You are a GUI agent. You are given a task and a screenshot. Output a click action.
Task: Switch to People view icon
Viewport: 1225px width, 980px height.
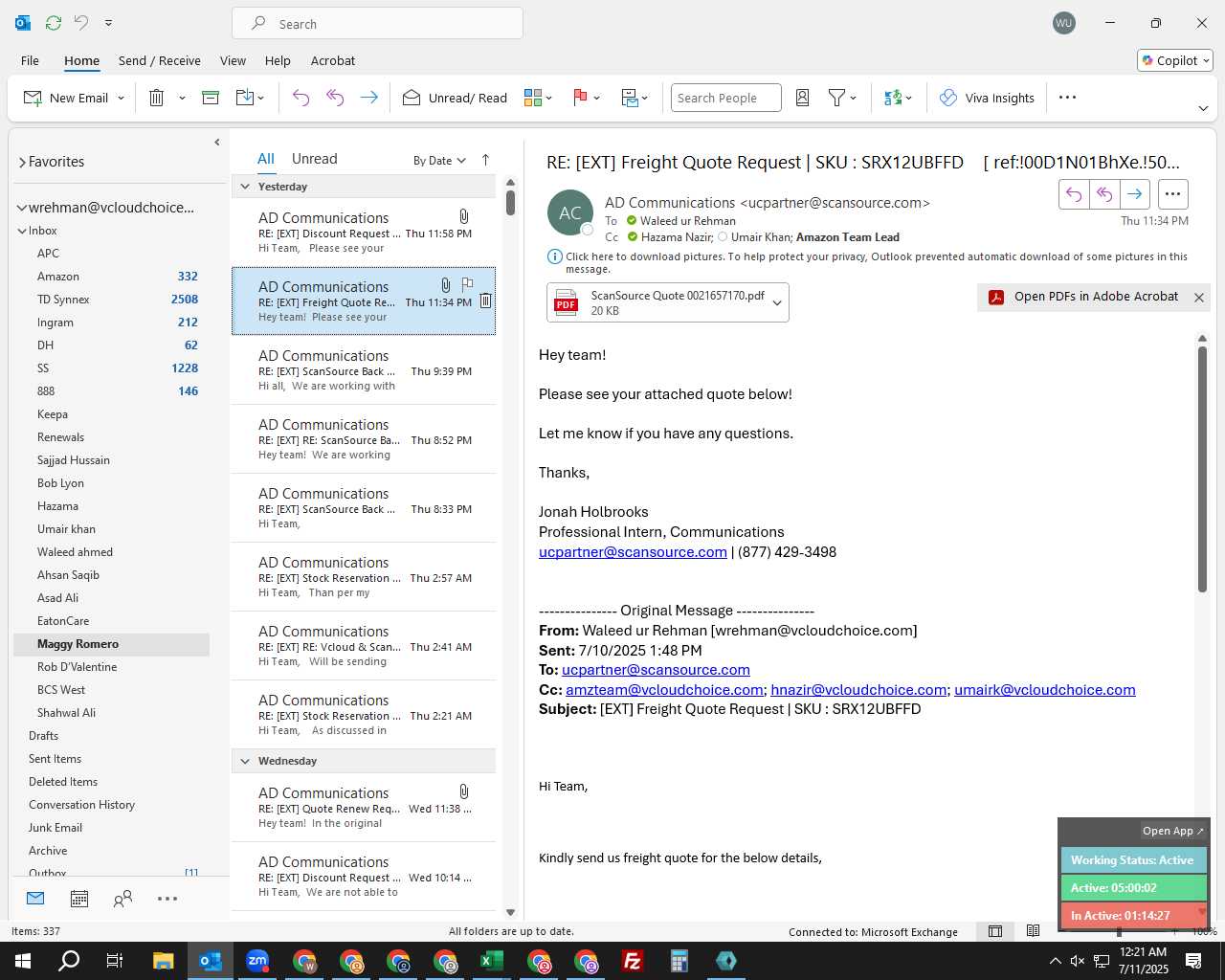pyautogui.click(x=122, y=899)
